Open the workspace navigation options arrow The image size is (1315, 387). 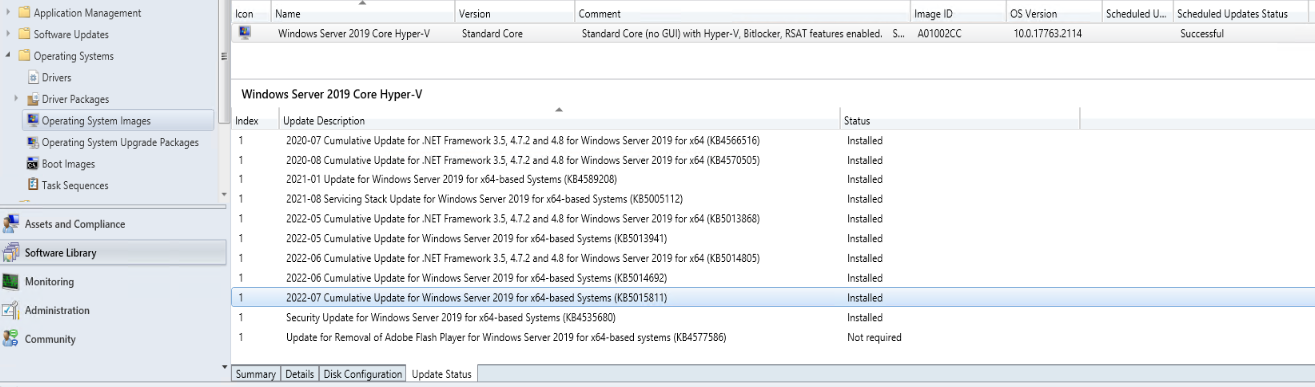pos(224,368)
